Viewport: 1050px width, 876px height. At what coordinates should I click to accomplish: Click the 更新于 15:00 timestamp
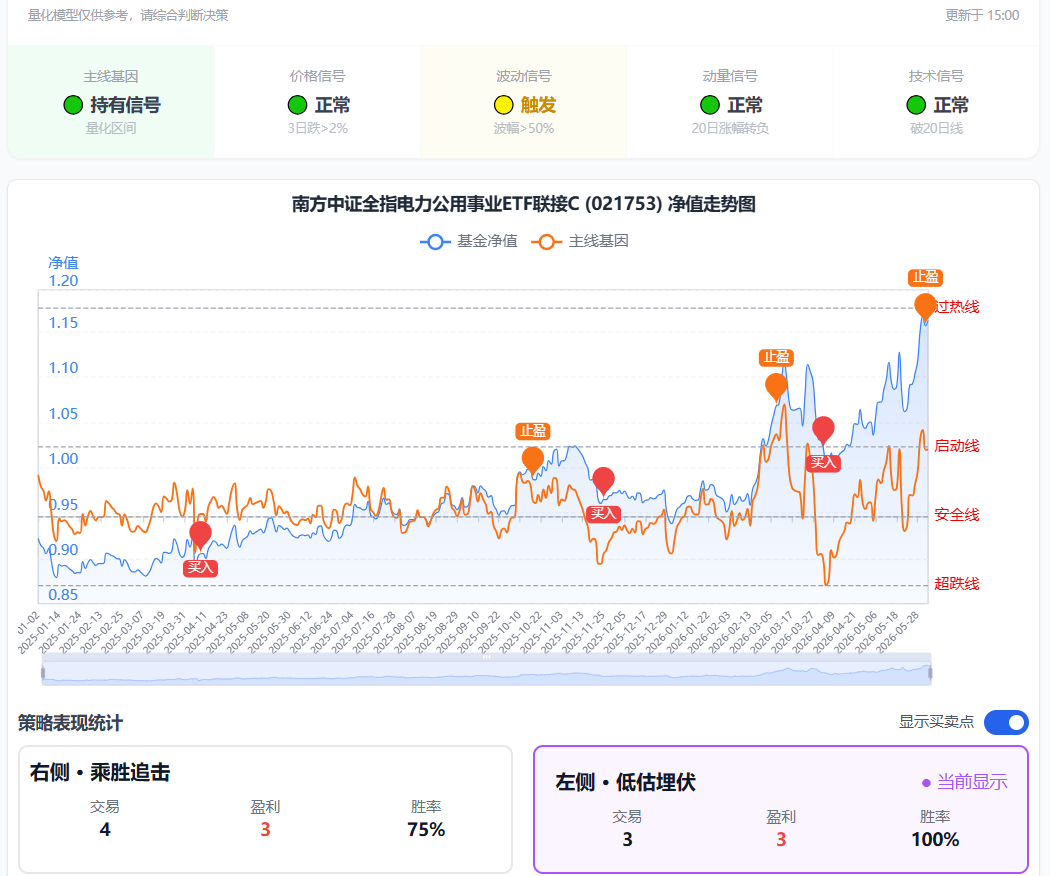pyautogui.click(x=982, y=15)
